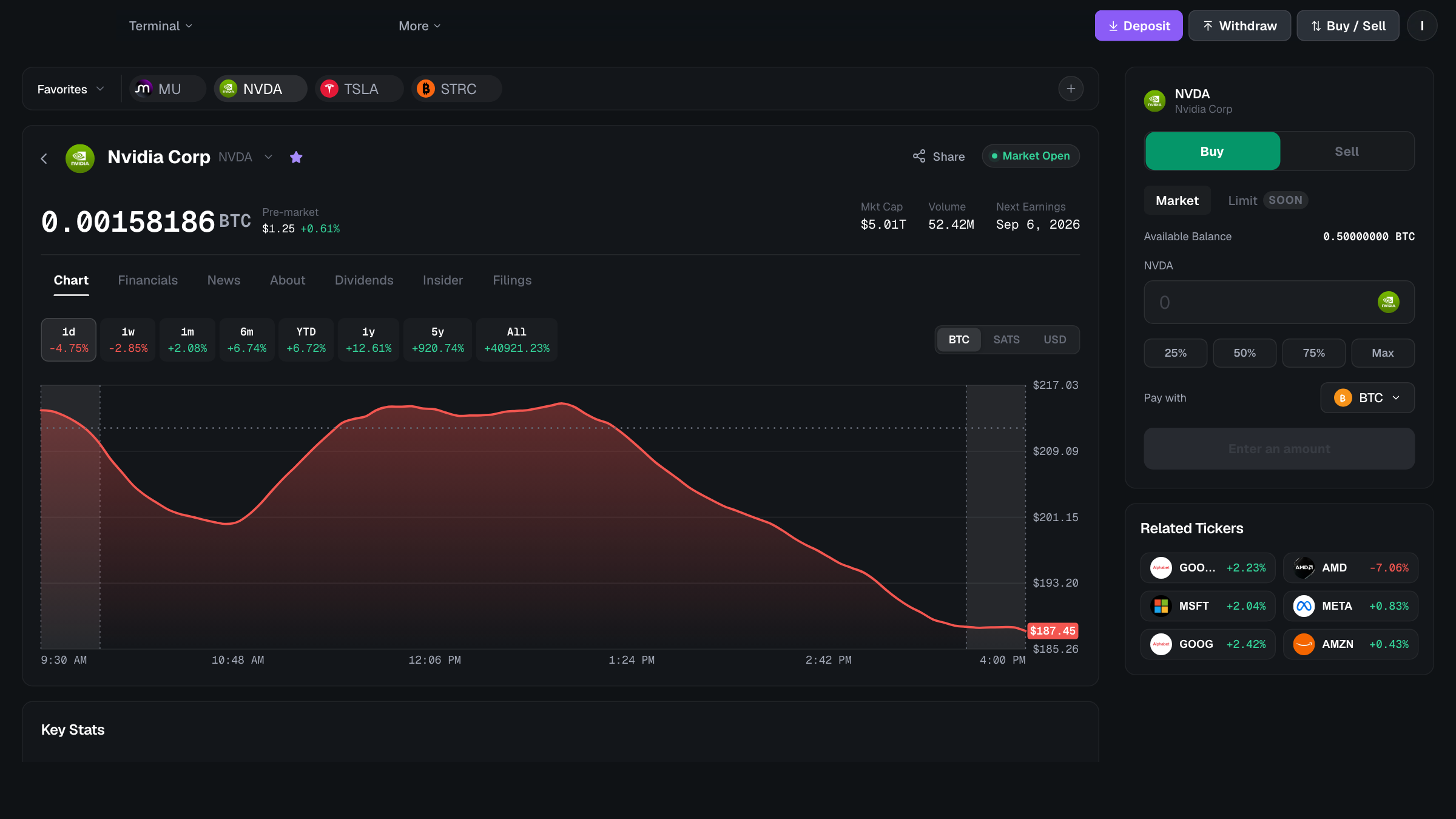The height and width of the screenshot is (819, 1456).
Task: Select the 1m chart range
Action: point(187,340)
